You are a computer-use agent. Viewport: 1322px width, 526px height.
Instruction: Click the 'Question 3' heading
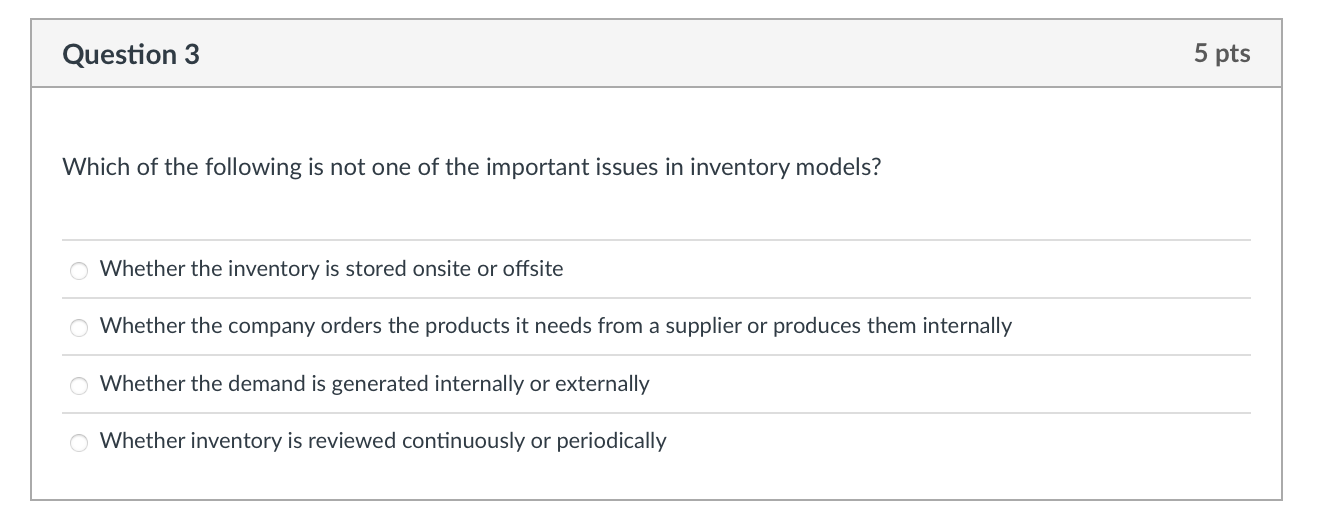(131, 54)
